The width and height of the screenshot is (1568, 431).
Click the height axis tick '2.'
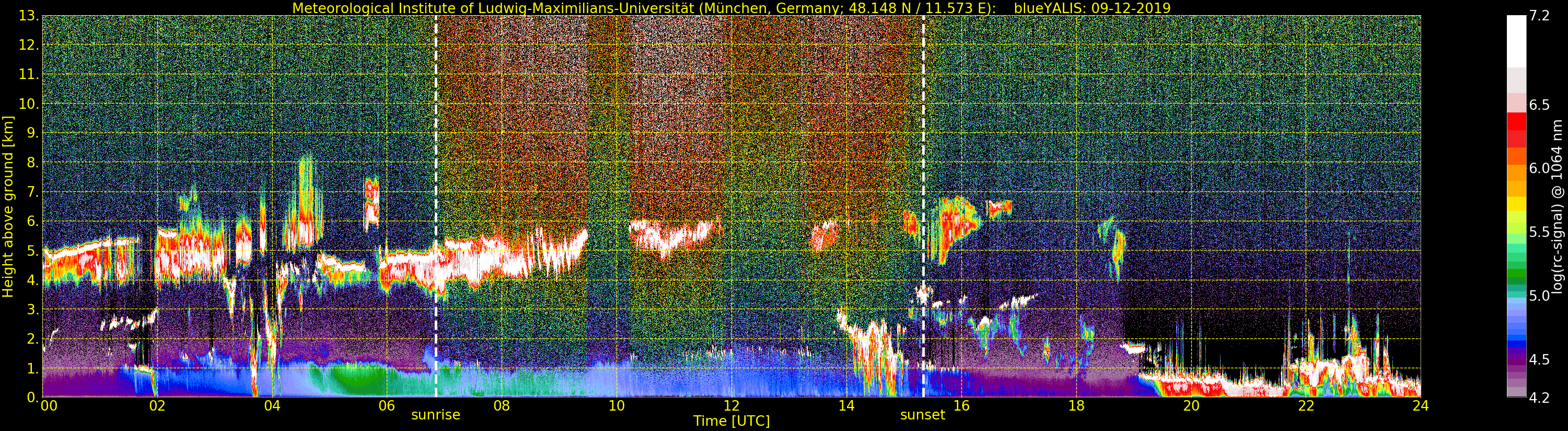pyautogui.click(x=33, y=338)
